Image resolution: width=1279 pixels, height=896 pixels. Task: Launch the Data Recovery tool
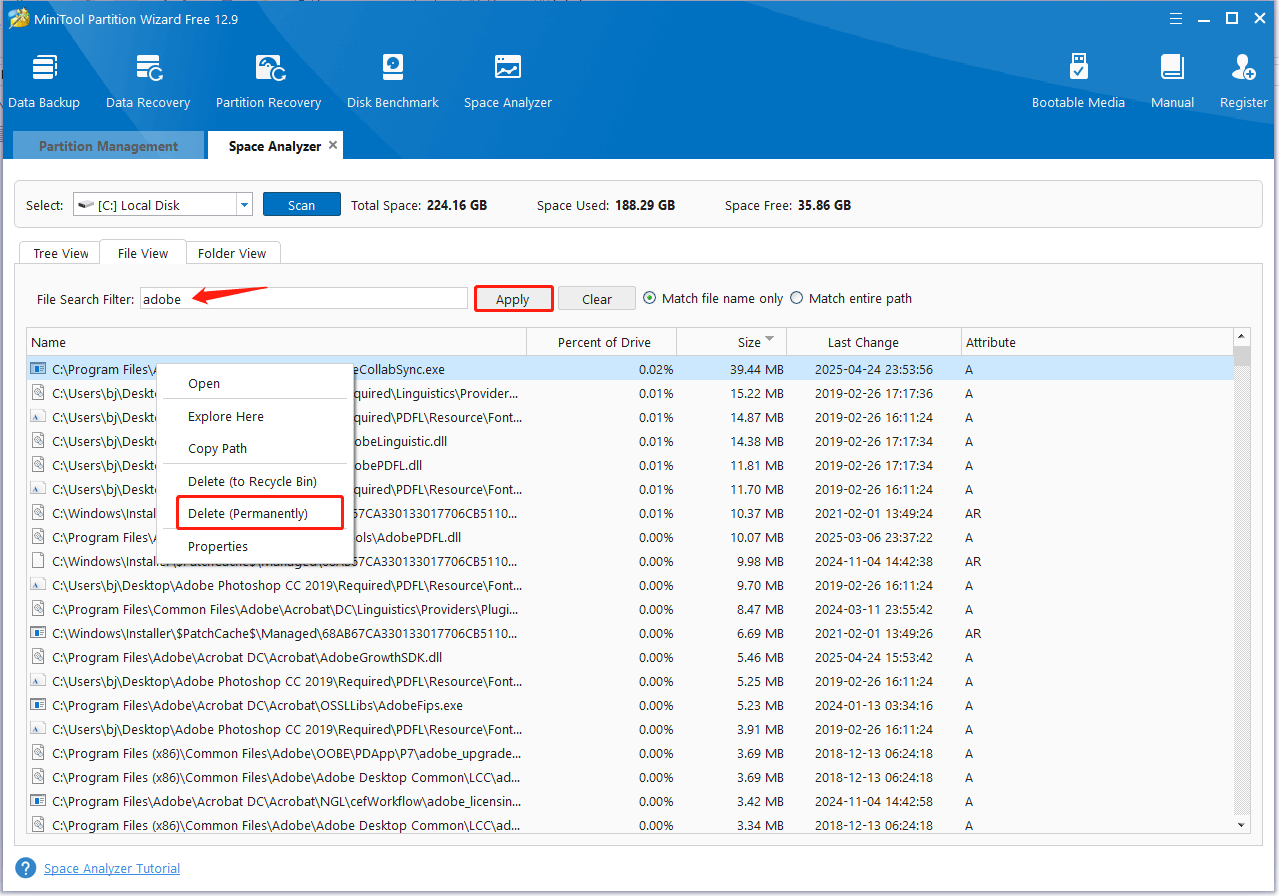tap(148, 81)
